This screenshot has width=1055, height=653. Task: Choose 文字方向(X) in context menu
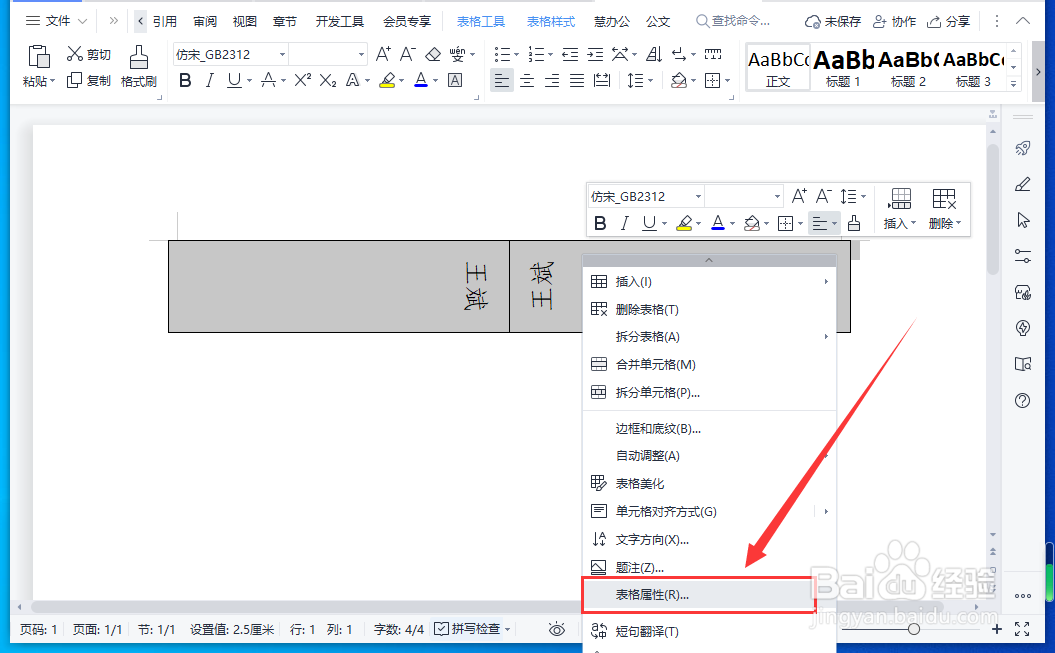(x=709, y=539)
